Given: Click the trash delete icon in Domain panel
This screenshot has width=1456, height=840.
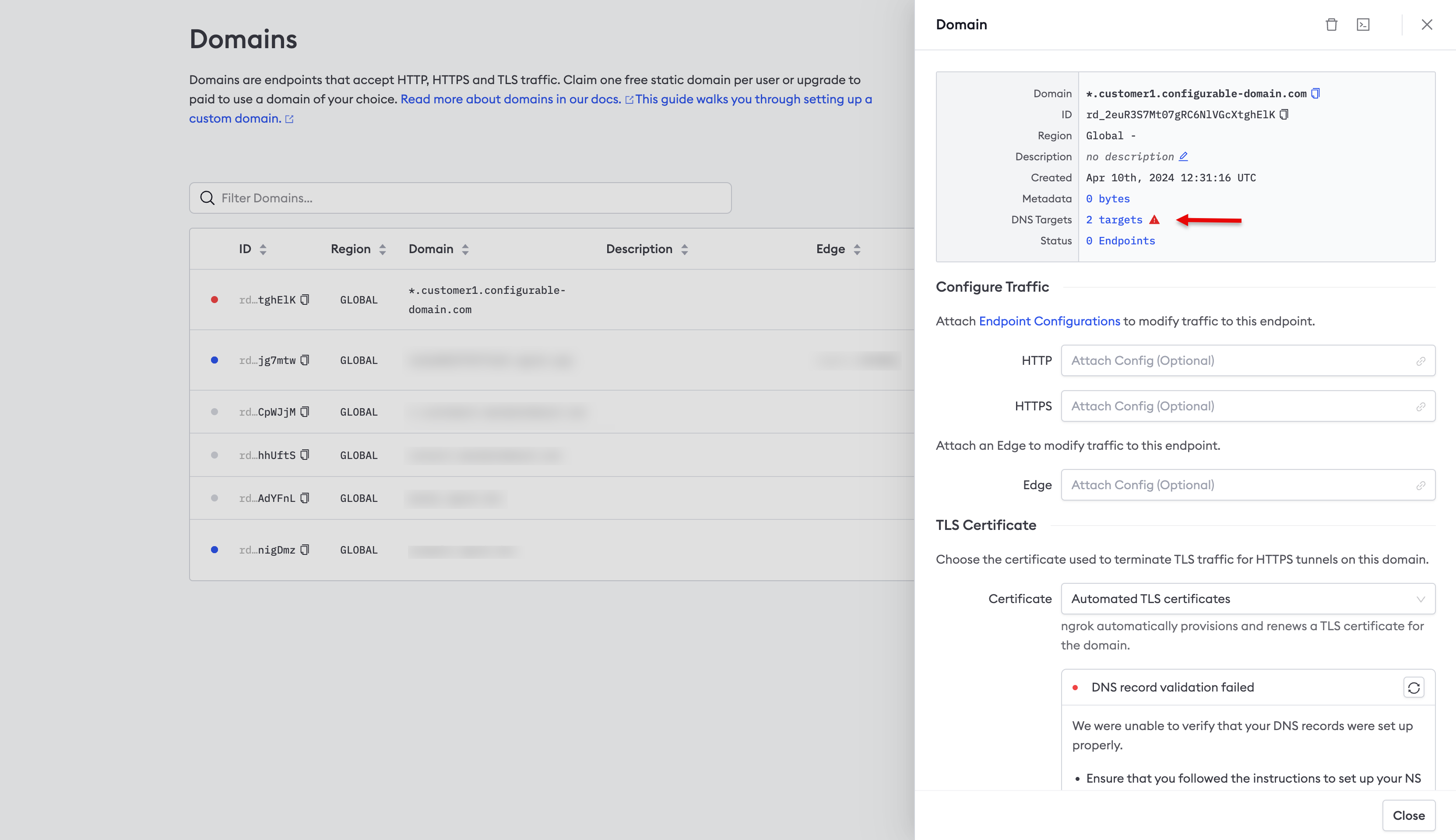Looking at the screenshot, I should pyautogui.click(x=1331, y=25).
